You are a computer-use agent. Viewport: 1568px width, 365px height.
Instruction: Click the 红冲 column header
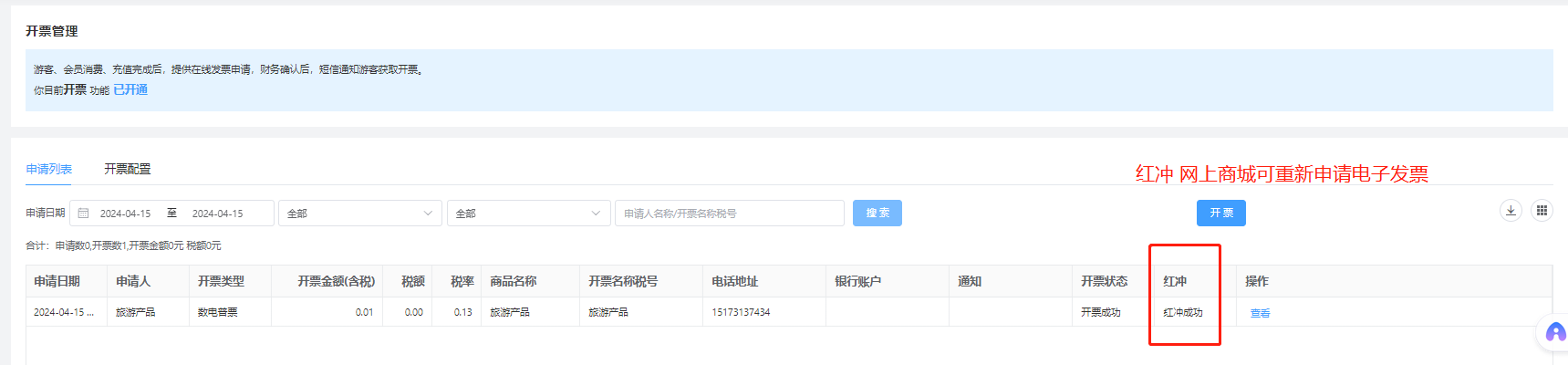click(1175, 282)
